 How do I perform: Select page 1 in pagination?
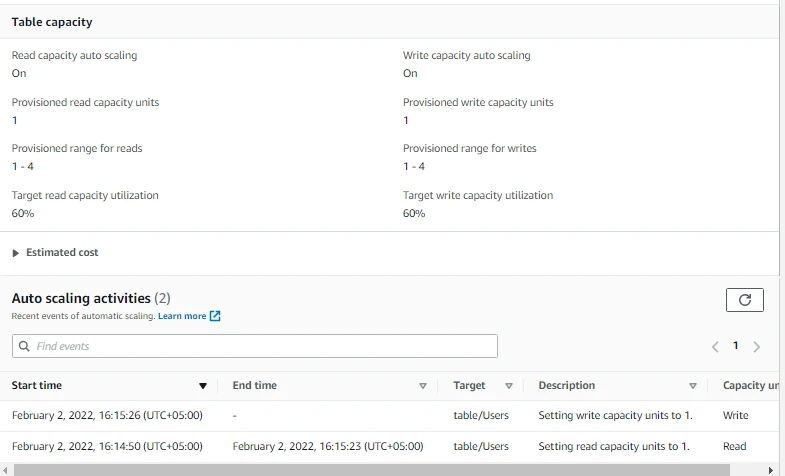pos(736,346)
